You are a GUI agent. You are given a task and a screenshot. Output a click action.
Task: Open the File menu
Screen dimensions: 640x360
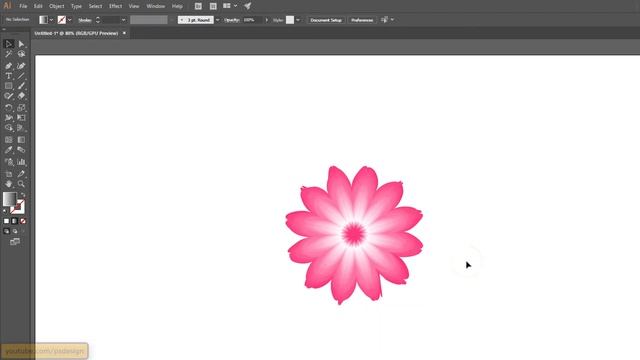[x=23, y=6]
